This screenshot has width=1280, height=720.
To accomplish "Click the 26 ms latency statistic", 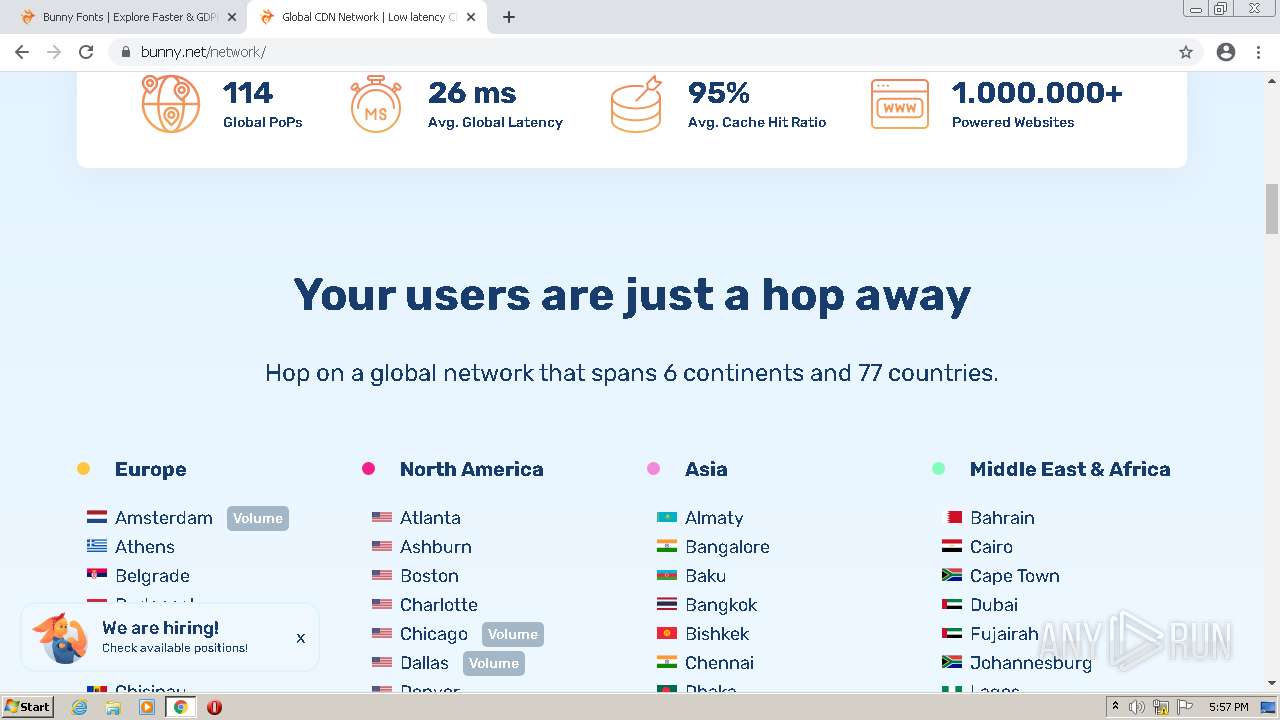I will pos(495,104).
